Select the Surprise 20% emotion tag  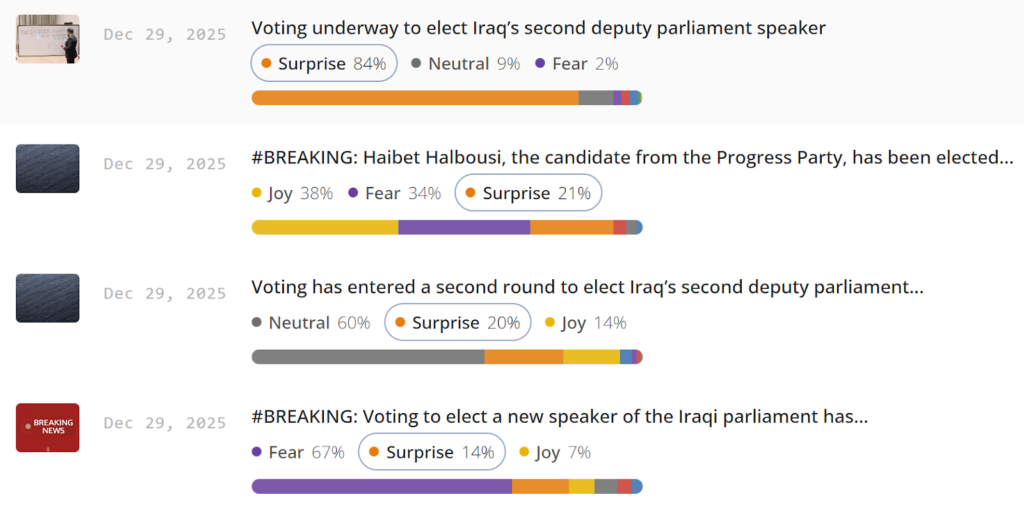457,323
